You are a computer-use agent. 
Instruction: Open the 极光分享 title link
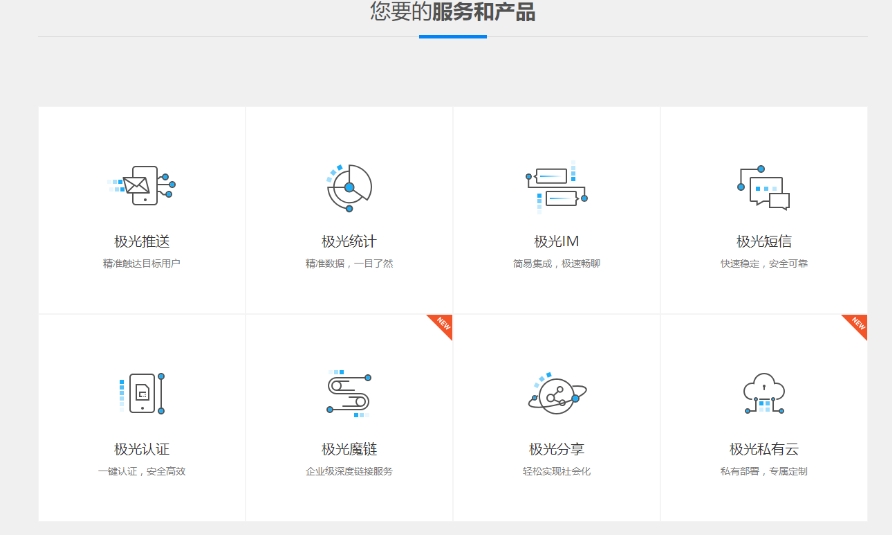tap(556, 449)
